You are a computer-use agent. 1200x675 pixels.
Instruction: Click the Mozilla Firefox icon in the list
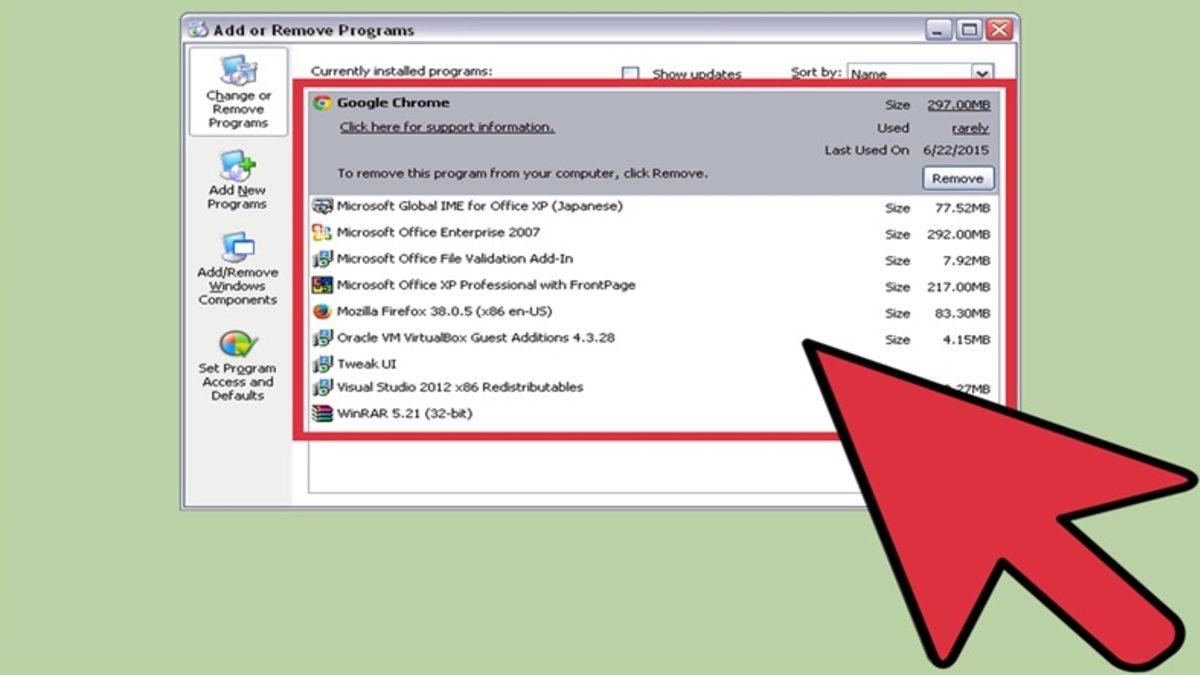(323, 312)
